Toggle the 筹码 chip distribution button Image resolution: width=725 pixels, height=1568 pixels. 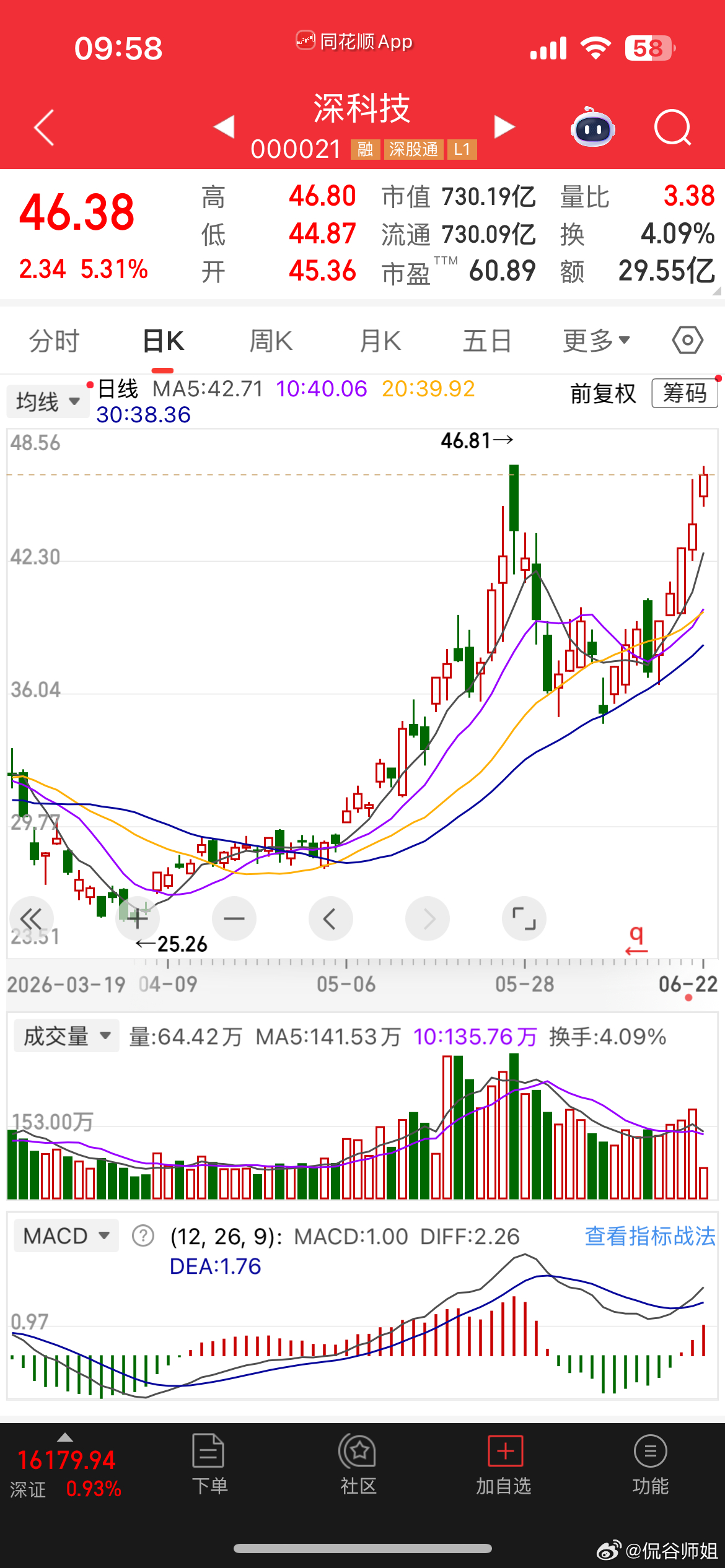coord(685,393)
